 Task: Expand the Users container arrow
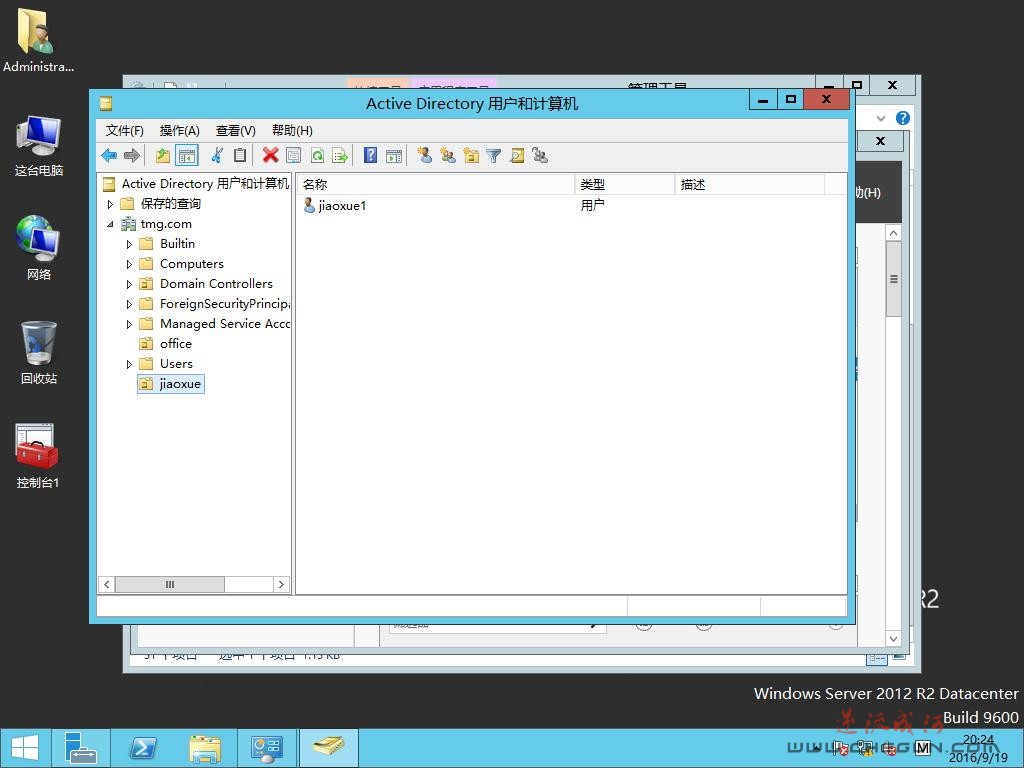tap(129, 364)
